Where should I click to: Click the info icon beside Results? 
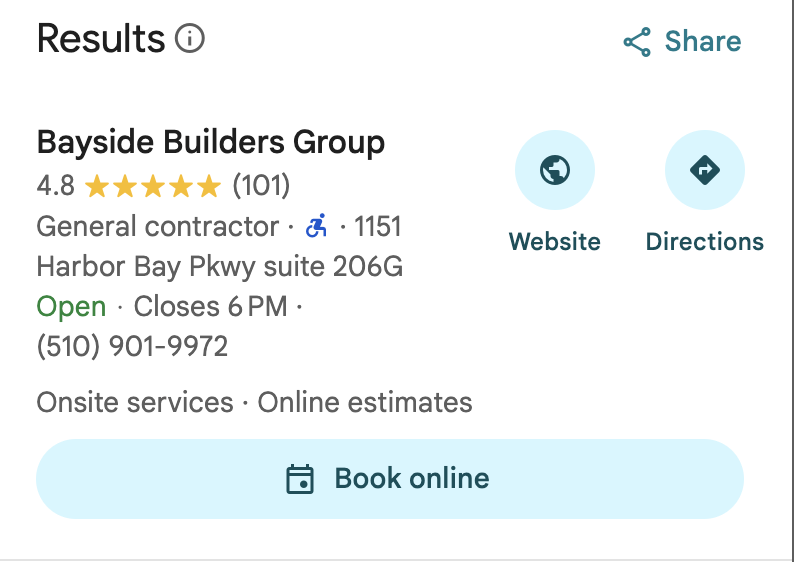(190, 39)
